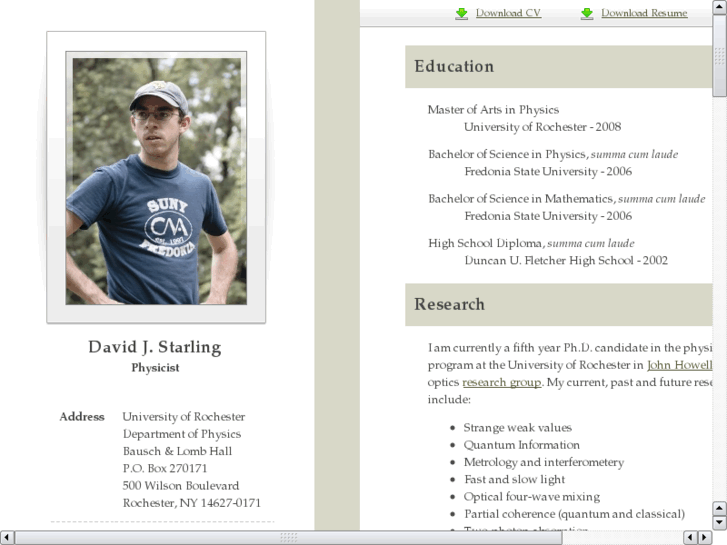727x545 pixels.
Task: Click 'Master of Arts in Physics' entry
Action: pos(493,110)
